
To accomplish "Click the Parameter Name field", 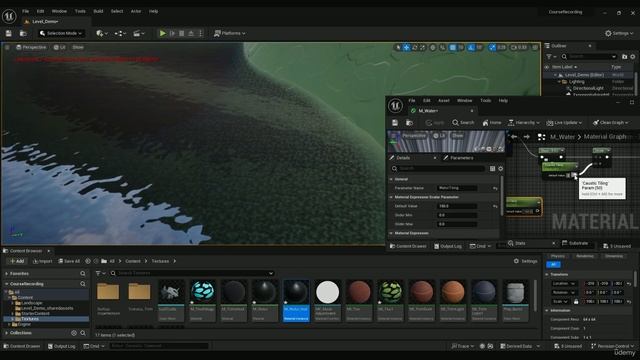I will coord(457,188).
